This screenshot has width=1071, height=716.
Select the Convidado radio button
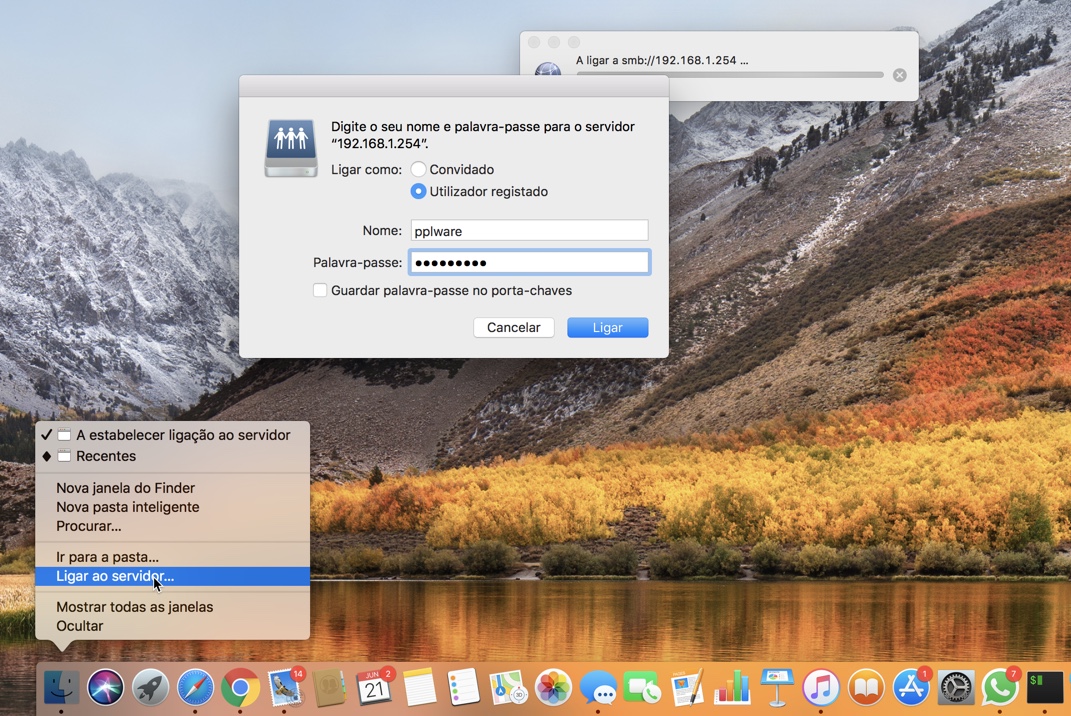point(418,169)
